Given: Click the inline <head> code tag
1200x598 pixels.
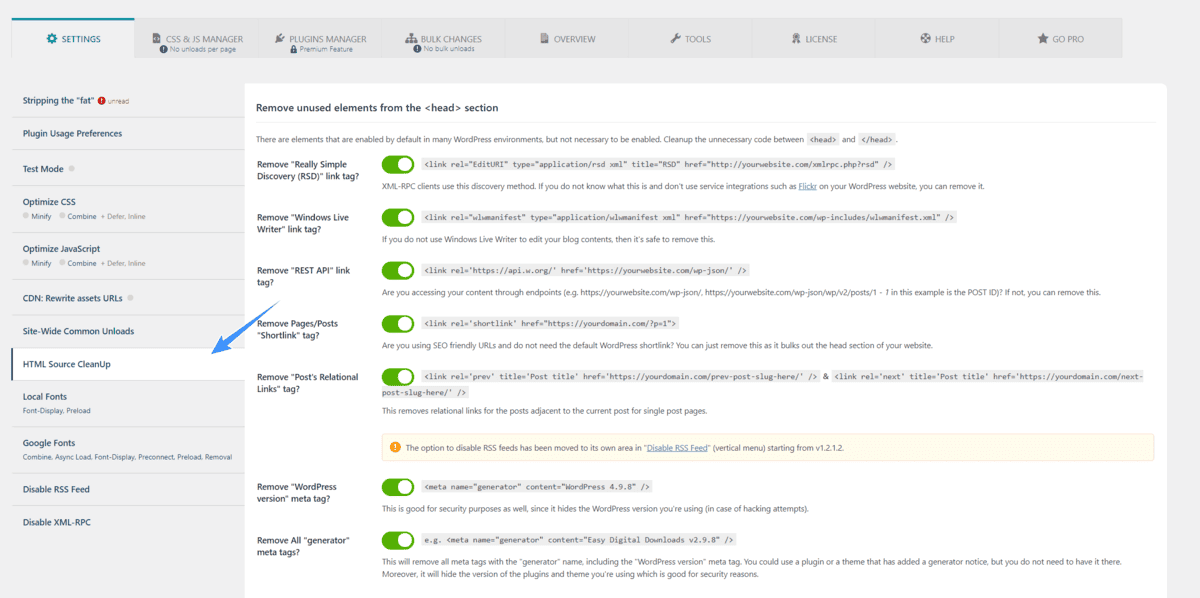Looking at the screenshot, I should click(822, 139).
